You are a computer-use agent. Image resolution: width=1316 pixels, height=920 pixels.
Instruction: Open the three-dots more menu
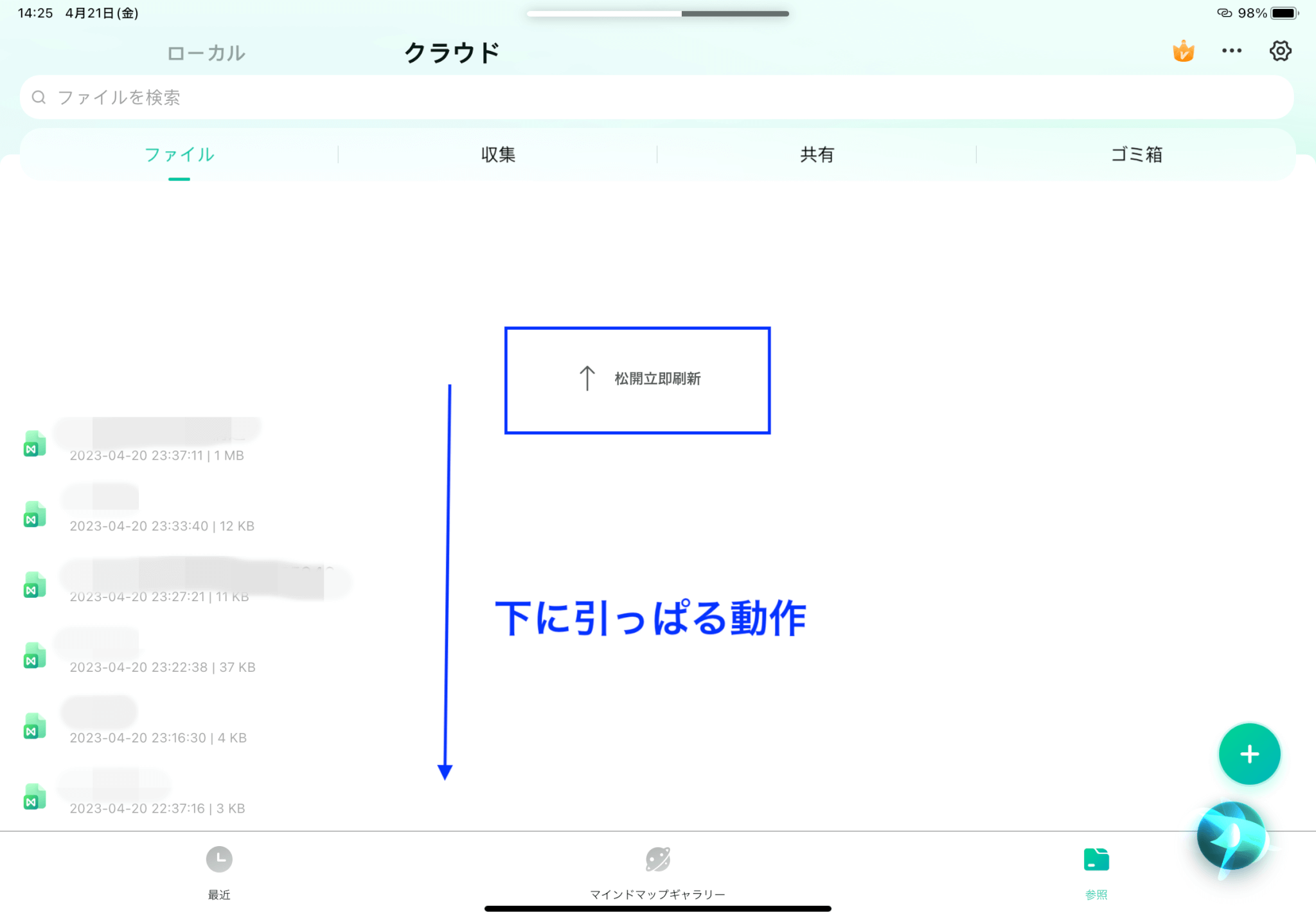[x=1231, y=51]
